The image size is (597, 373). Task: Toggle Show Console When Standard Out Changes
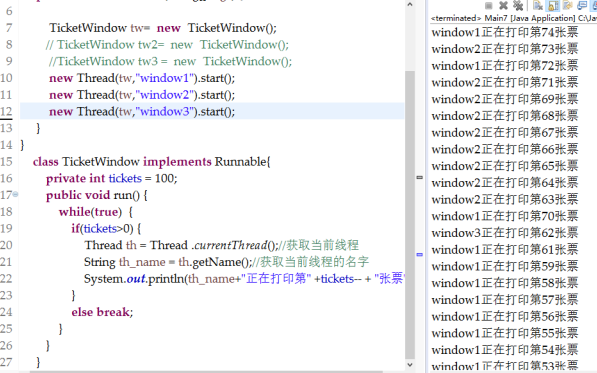click(582, 5)
